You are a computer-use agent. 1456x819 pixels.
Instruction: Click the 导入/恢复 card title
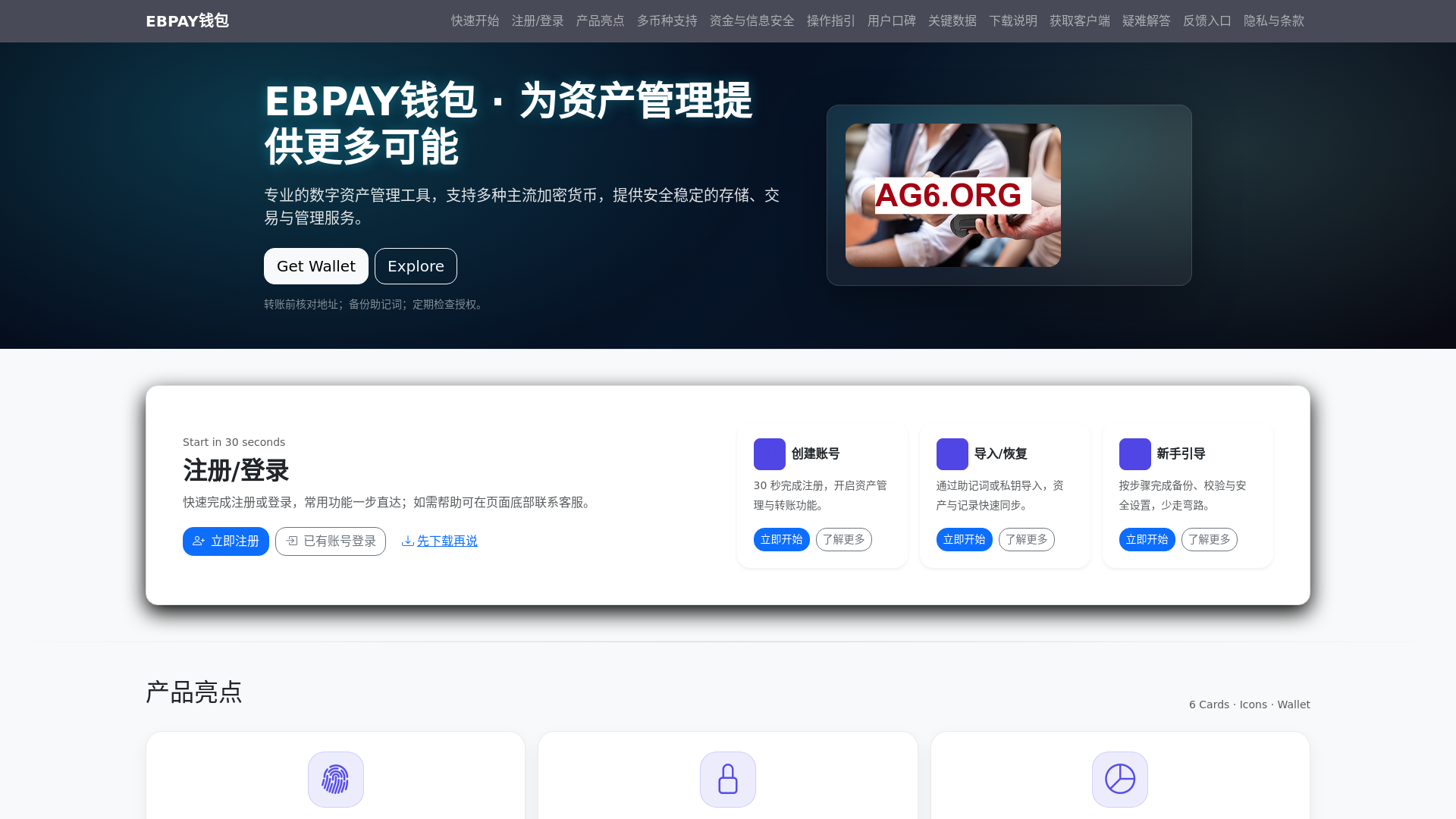pos(1001,454)
